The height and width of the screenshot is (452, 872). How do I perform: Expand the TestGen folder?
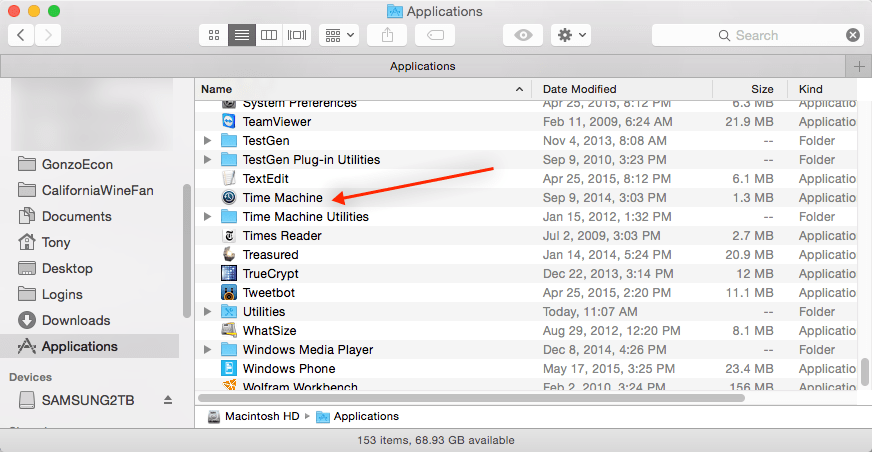click(x=207, y=141)
